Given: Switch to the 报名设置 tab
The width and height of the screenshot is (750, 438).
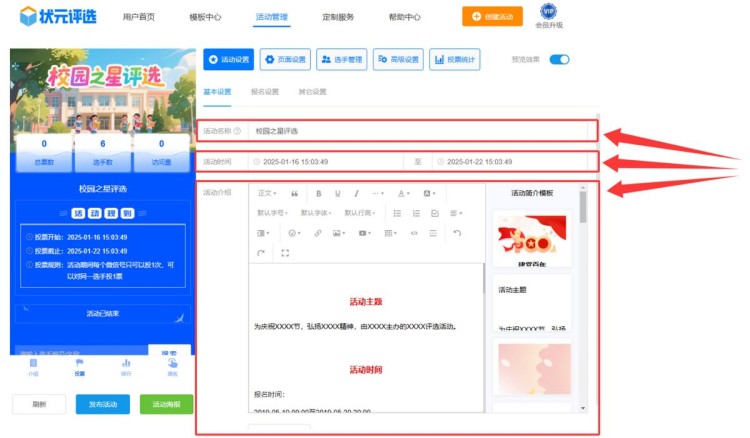Looking at the screenshot, I should pos(264,92).
